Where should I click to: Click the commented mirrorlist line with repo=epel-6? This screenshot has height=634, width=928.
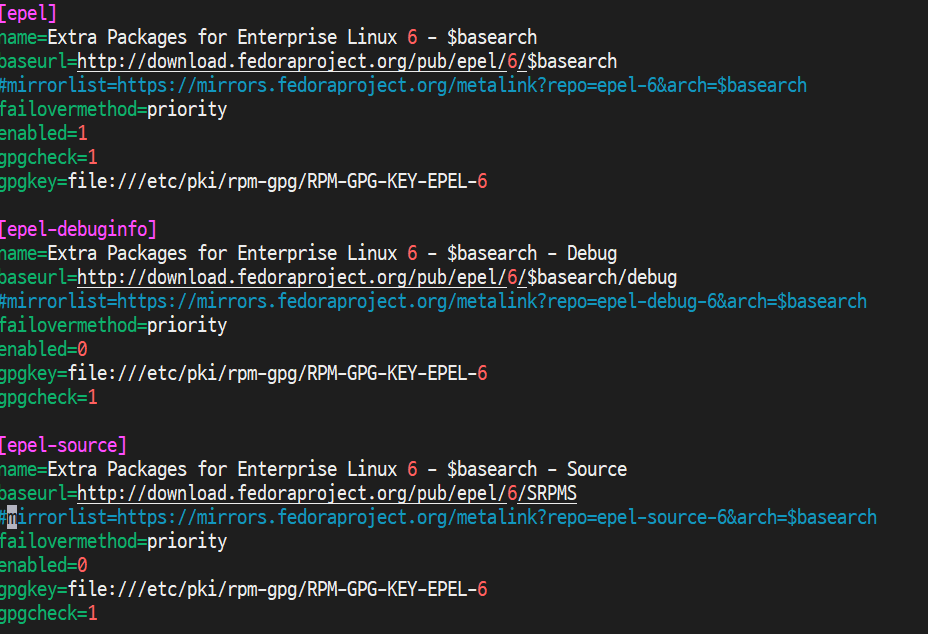tap(403, 85)
